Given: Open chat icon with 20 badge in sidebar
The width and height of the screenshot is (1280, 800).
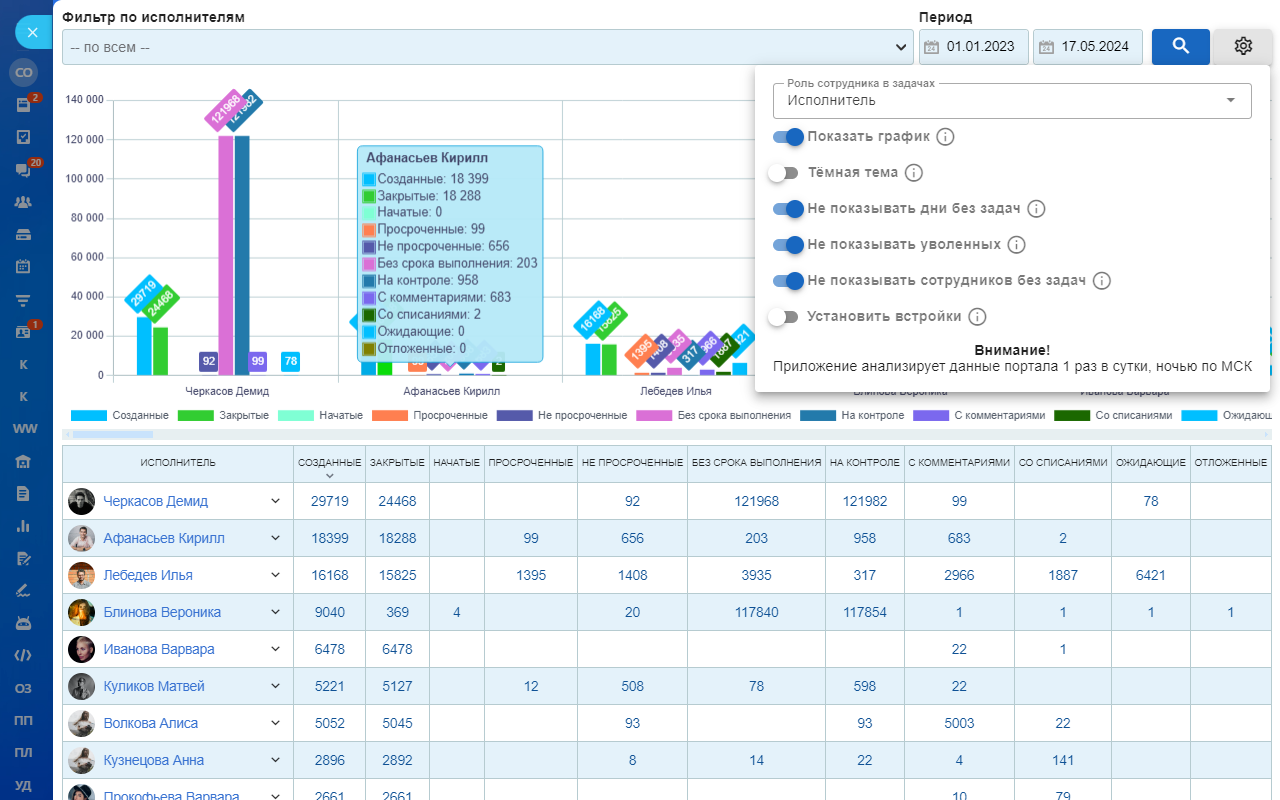Looking at the screenshot, I should point(24,170).
